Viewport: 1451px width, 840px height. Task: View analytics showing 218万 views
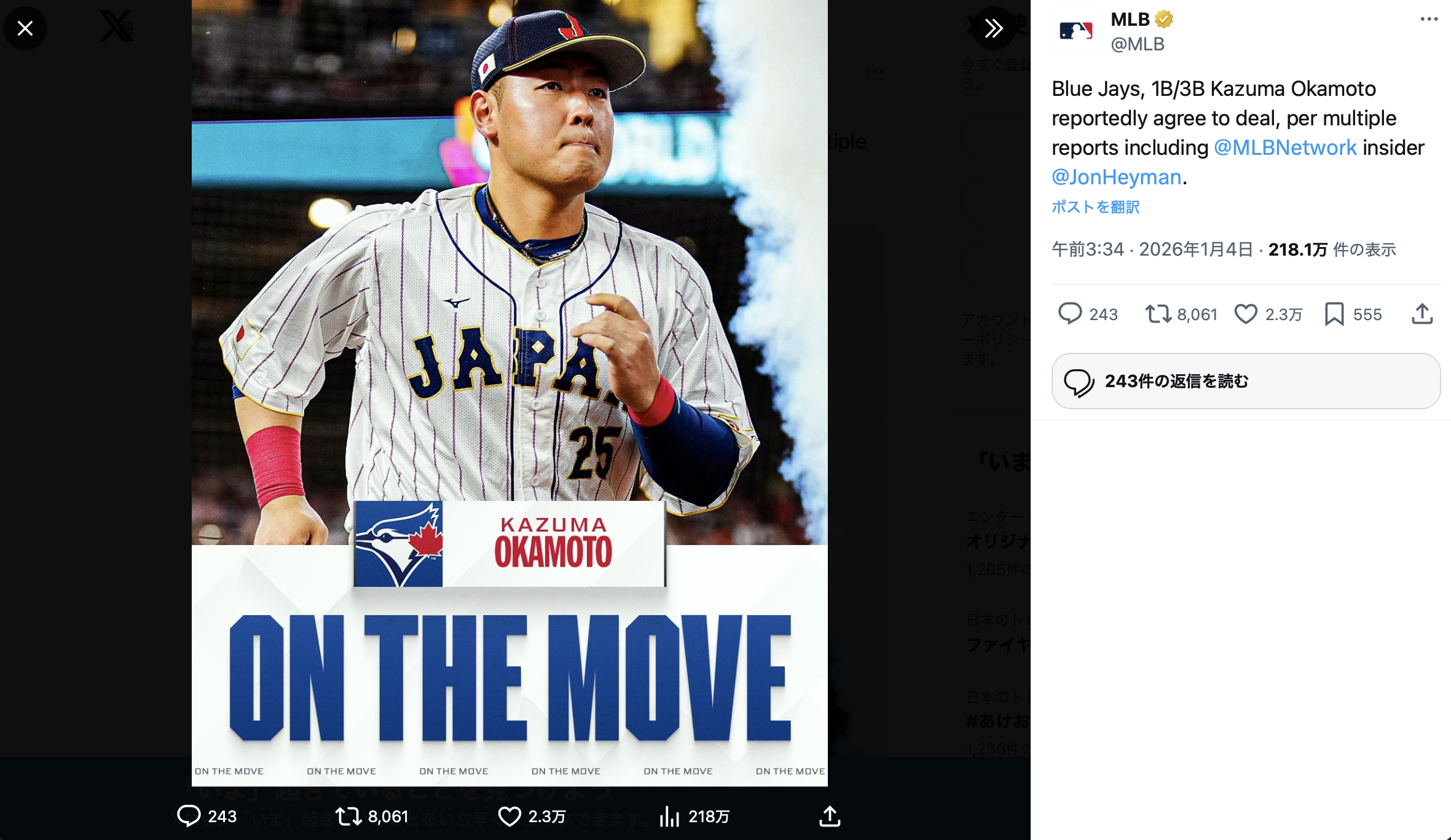[670, 816]
